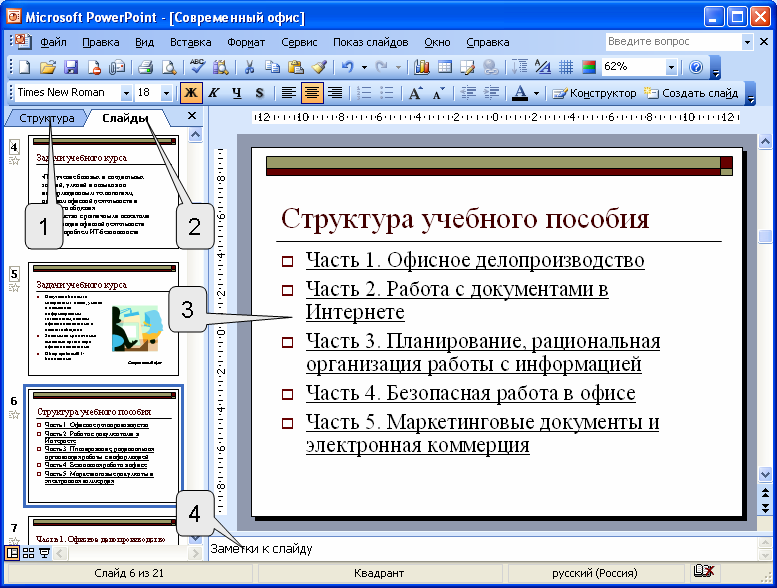Switch to slide sorter view
The height and width of the screenshot is (588, 777).
pyautogui.click(x=29, y=553)
